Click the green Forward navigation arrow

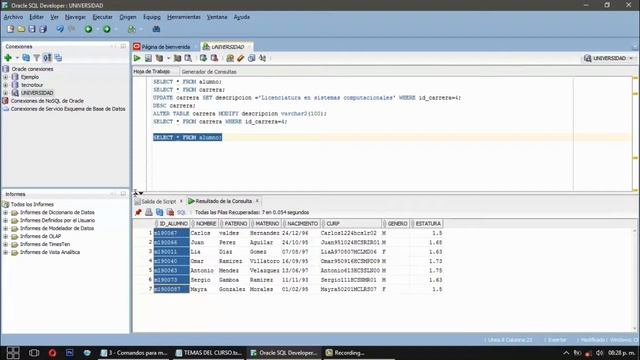(x=107, y=29)
